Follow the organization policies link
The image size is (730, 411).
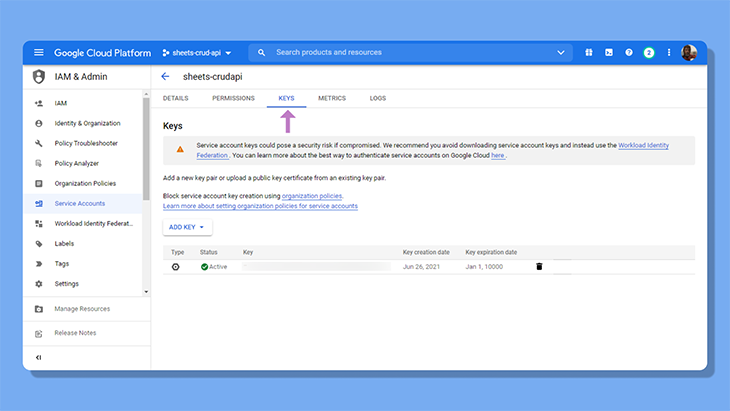tap(312, 196)
